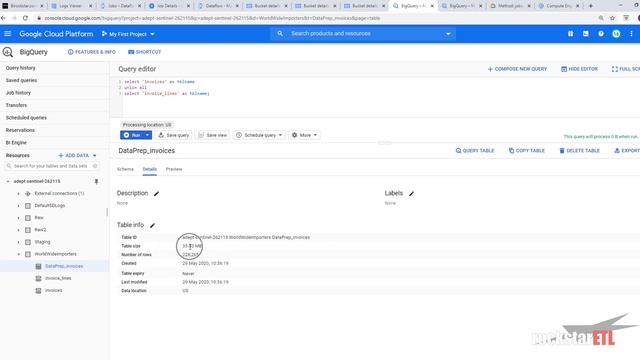
Task: Click HIDE EDITOR
Action: [579, 69]
